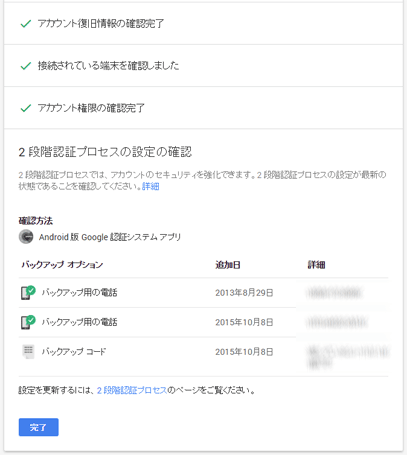
Task: Select バックアップ用の電話 in the 2013年8月29日 row
Action: pyautogui.click(x=79, y=293)
